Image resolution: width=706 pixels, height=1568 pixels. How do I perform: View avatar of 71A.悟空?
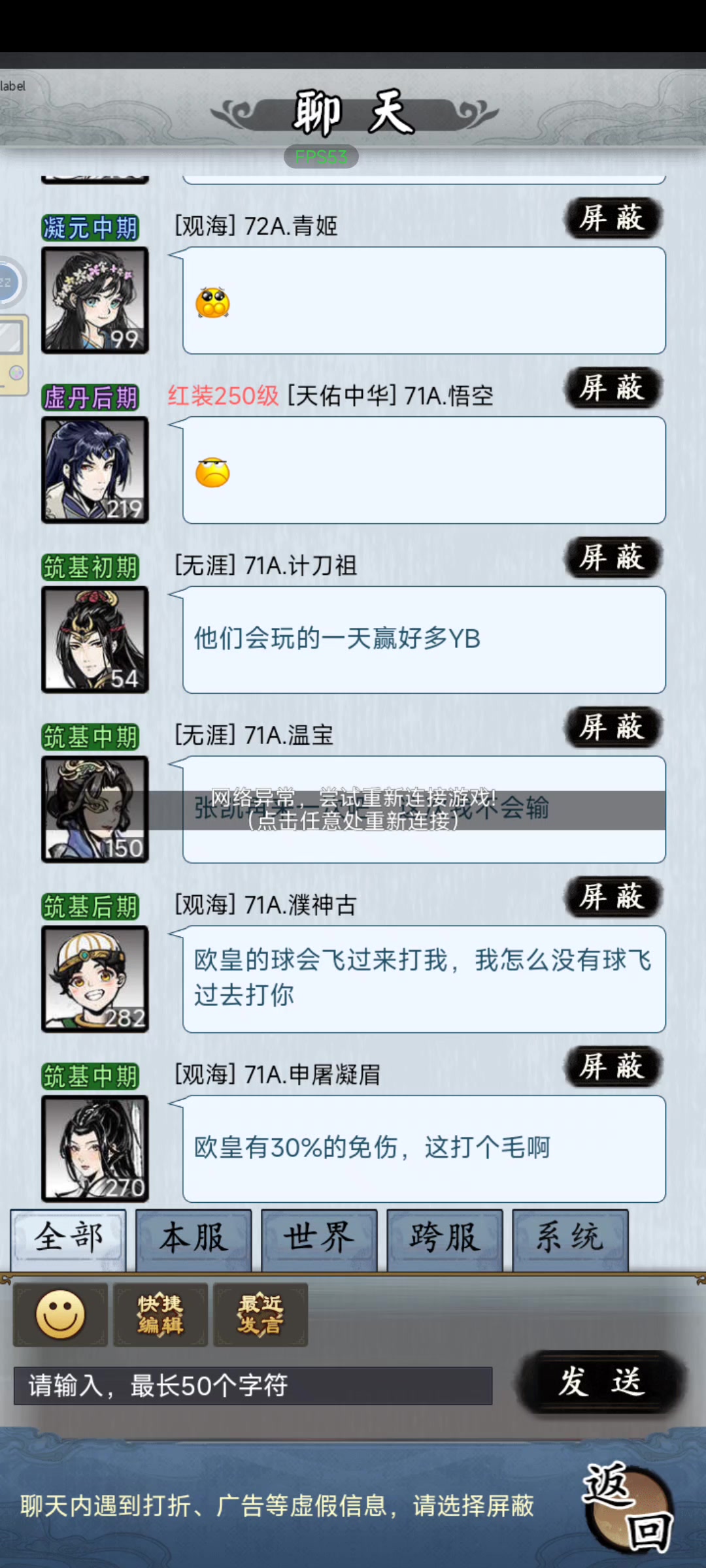pos(95,470)
